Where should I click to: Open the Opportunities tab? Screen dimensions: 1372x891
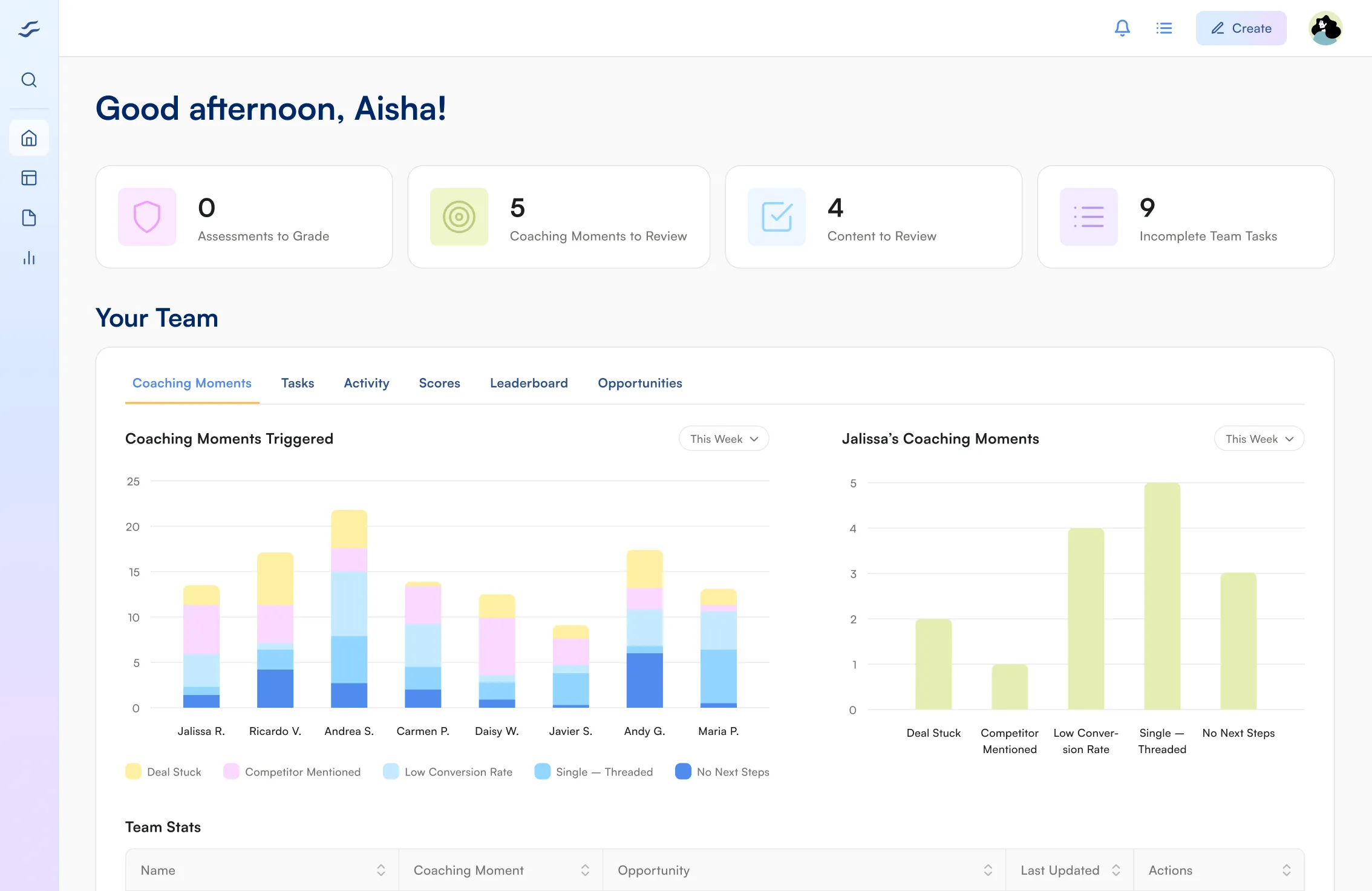click(x=639, y=383)
